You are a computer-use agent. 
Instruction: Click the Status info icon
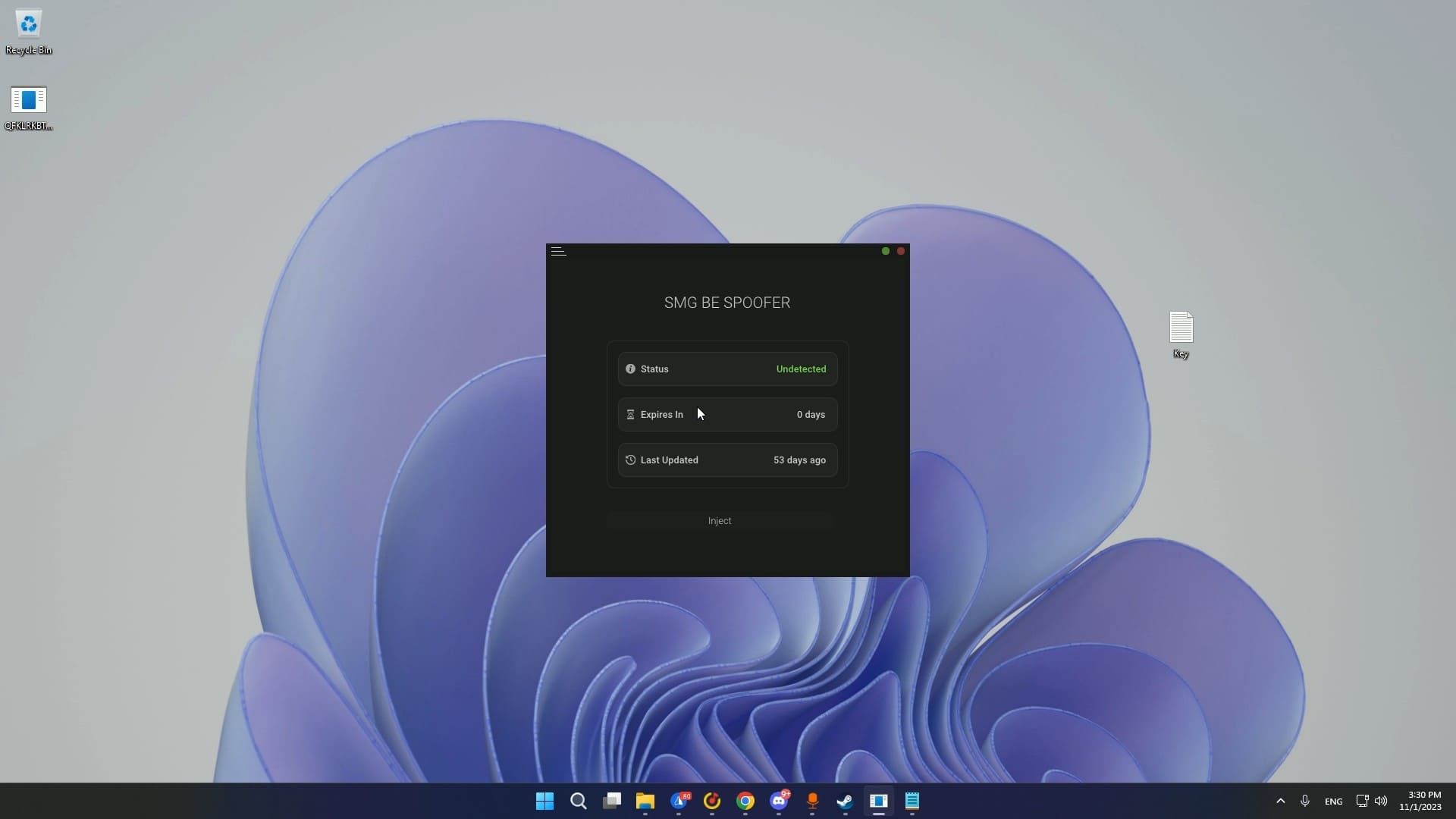pyautogui.click(x=630, y=369)
